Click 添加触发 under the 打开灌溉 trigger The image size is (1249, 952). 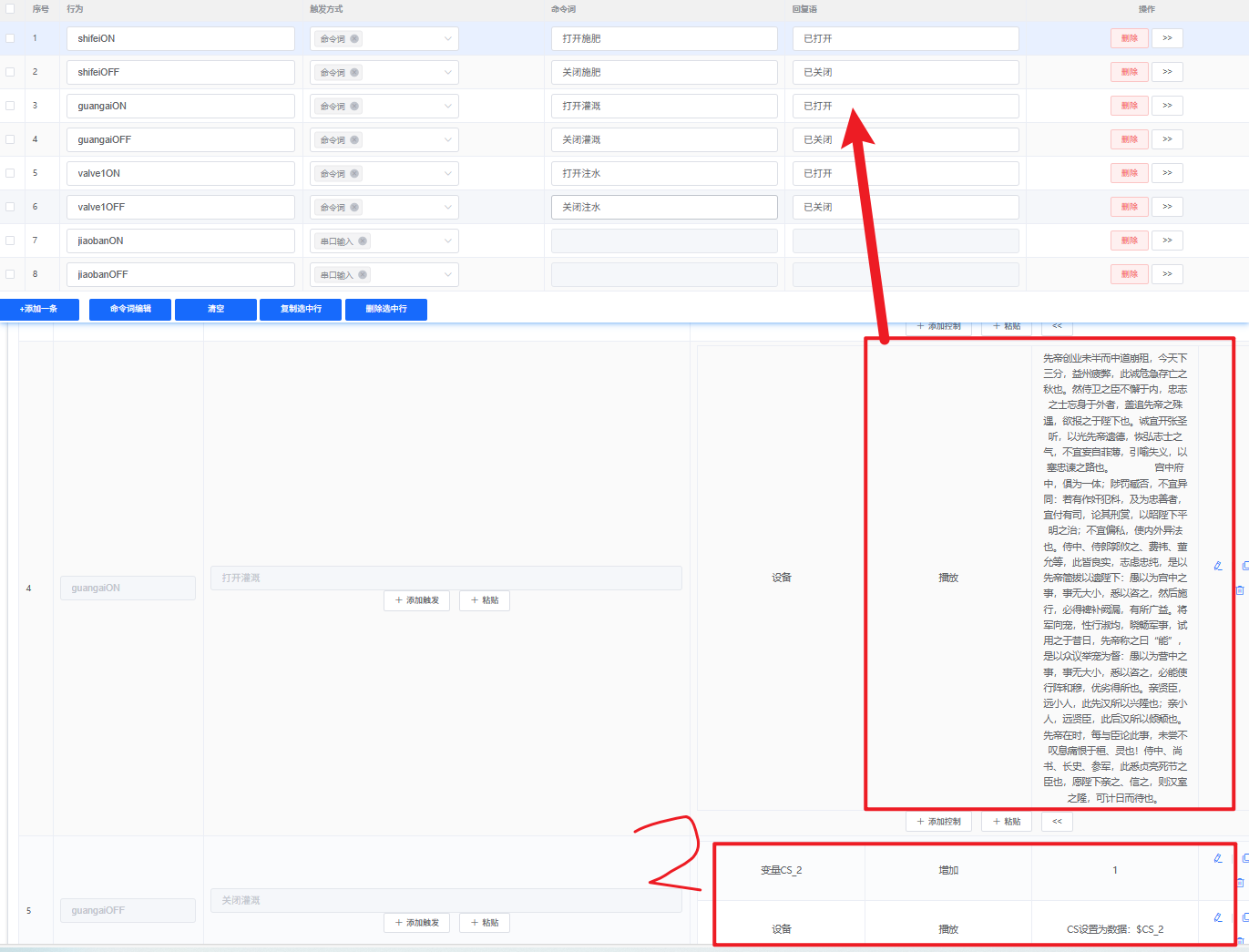(x=417, y=600)
